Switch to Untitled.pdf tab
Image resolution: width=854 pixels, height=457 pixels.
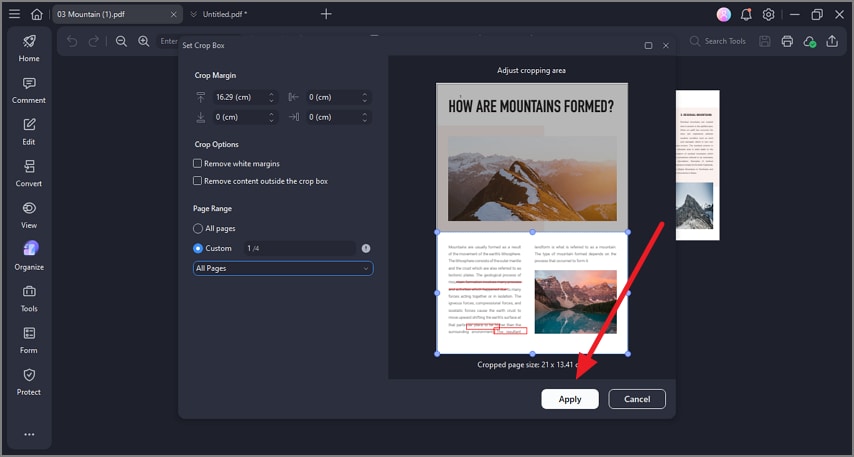(224, 14)
